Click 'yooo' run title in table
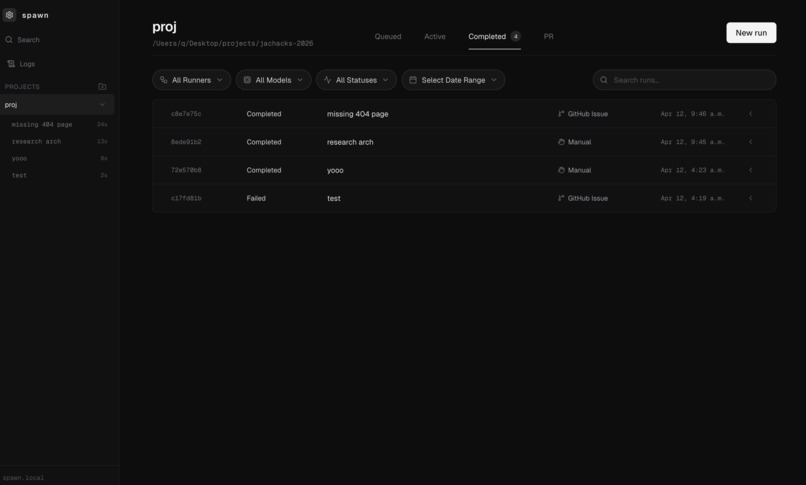Viewport: 806px width, 485px height. tap(335, 170)
